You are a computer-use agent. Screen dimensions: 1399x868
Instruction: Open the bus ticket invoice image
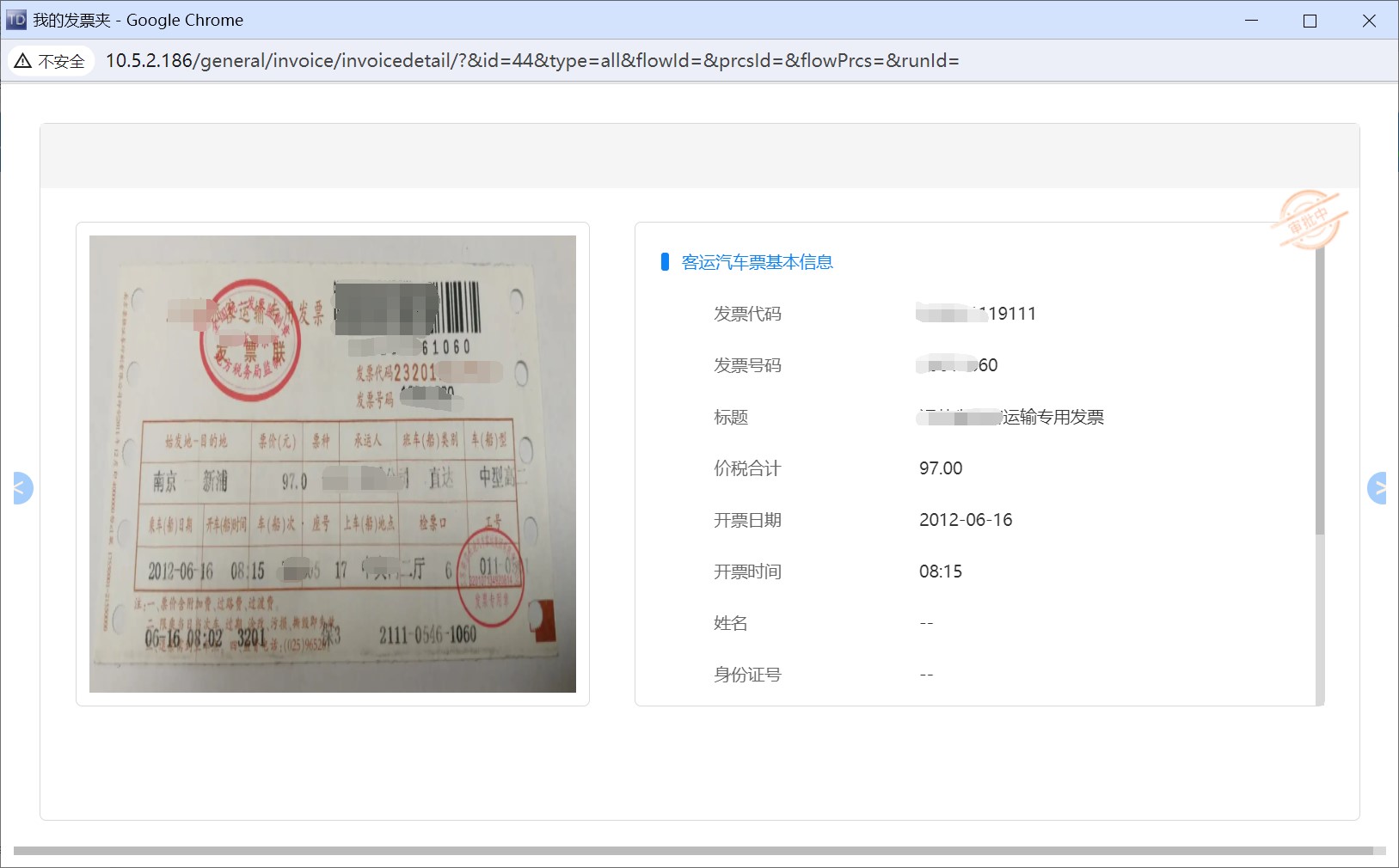pos(333,464)
